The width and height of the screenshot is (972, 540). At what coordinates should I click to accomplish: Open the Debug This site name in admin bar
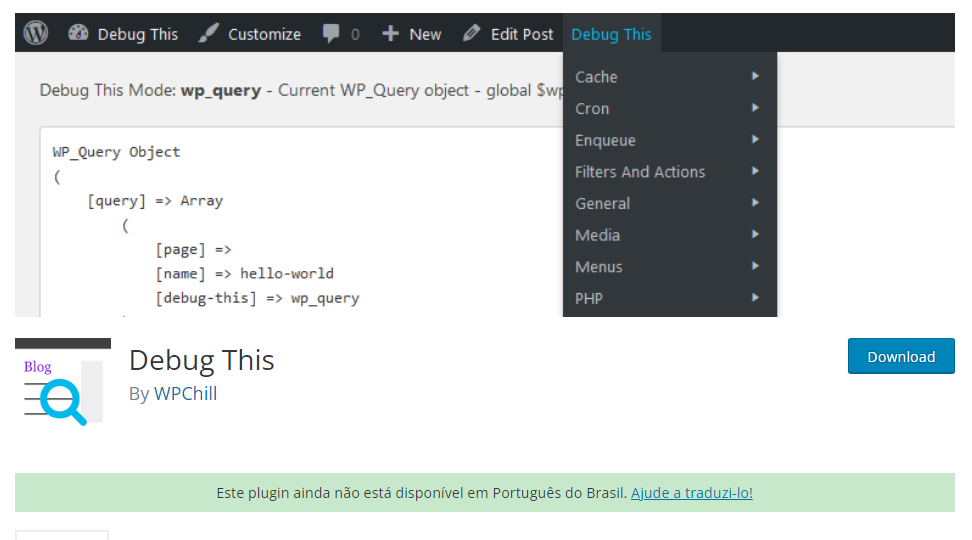(138, 34)
